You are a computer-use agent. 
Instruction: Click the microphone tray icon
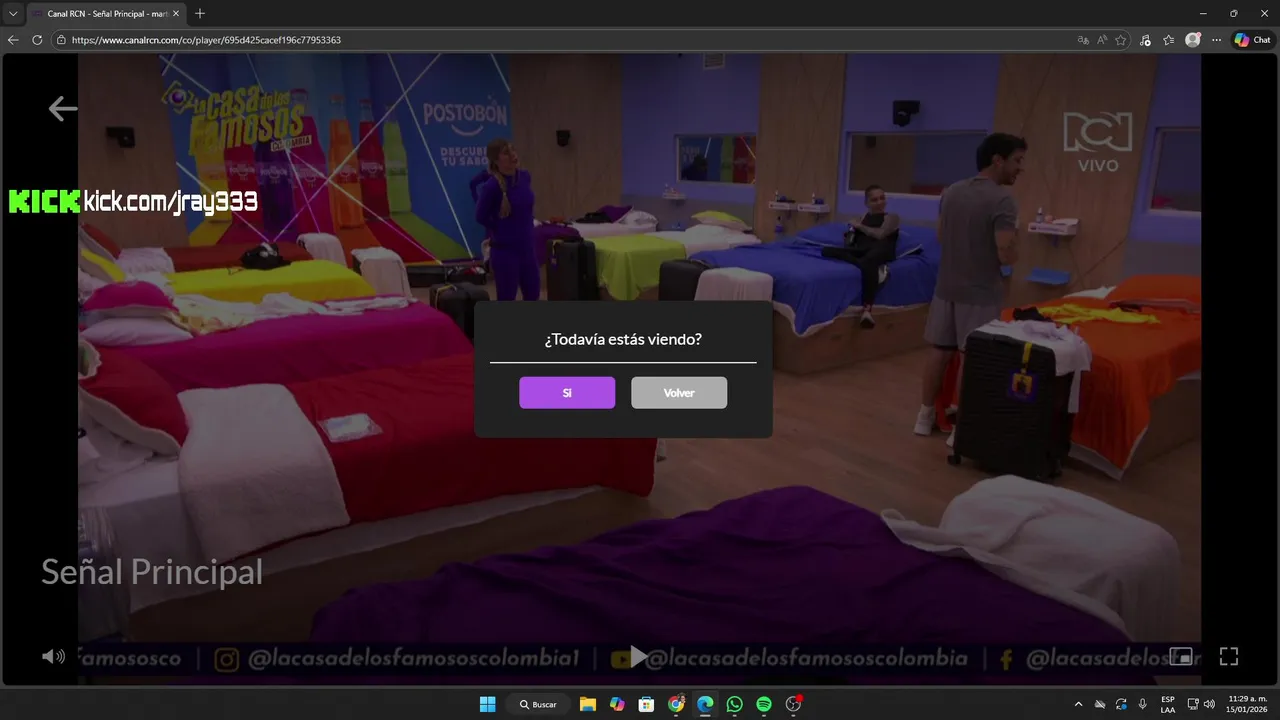click(x=1142, y=704)
